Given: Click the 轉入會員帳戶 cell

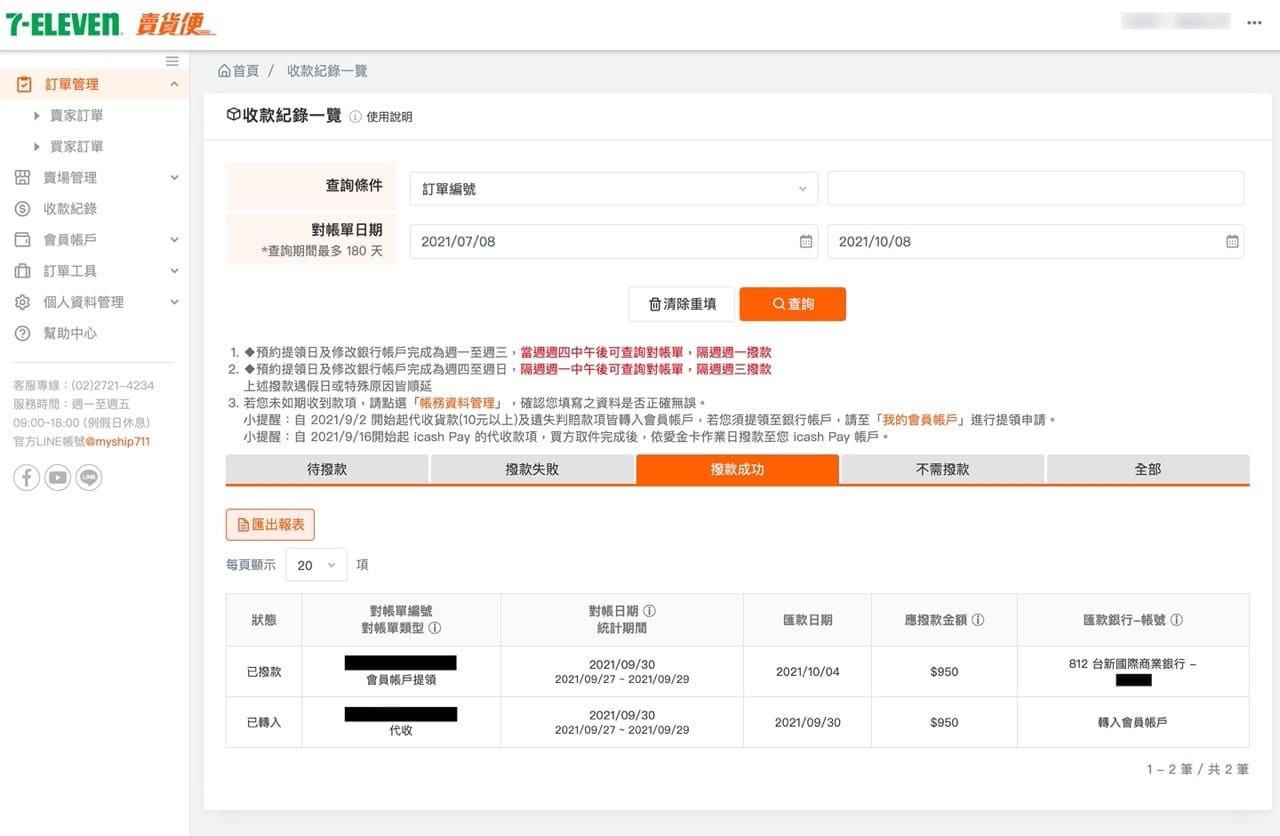Looking at the screenshot, I should [1133, 722].
